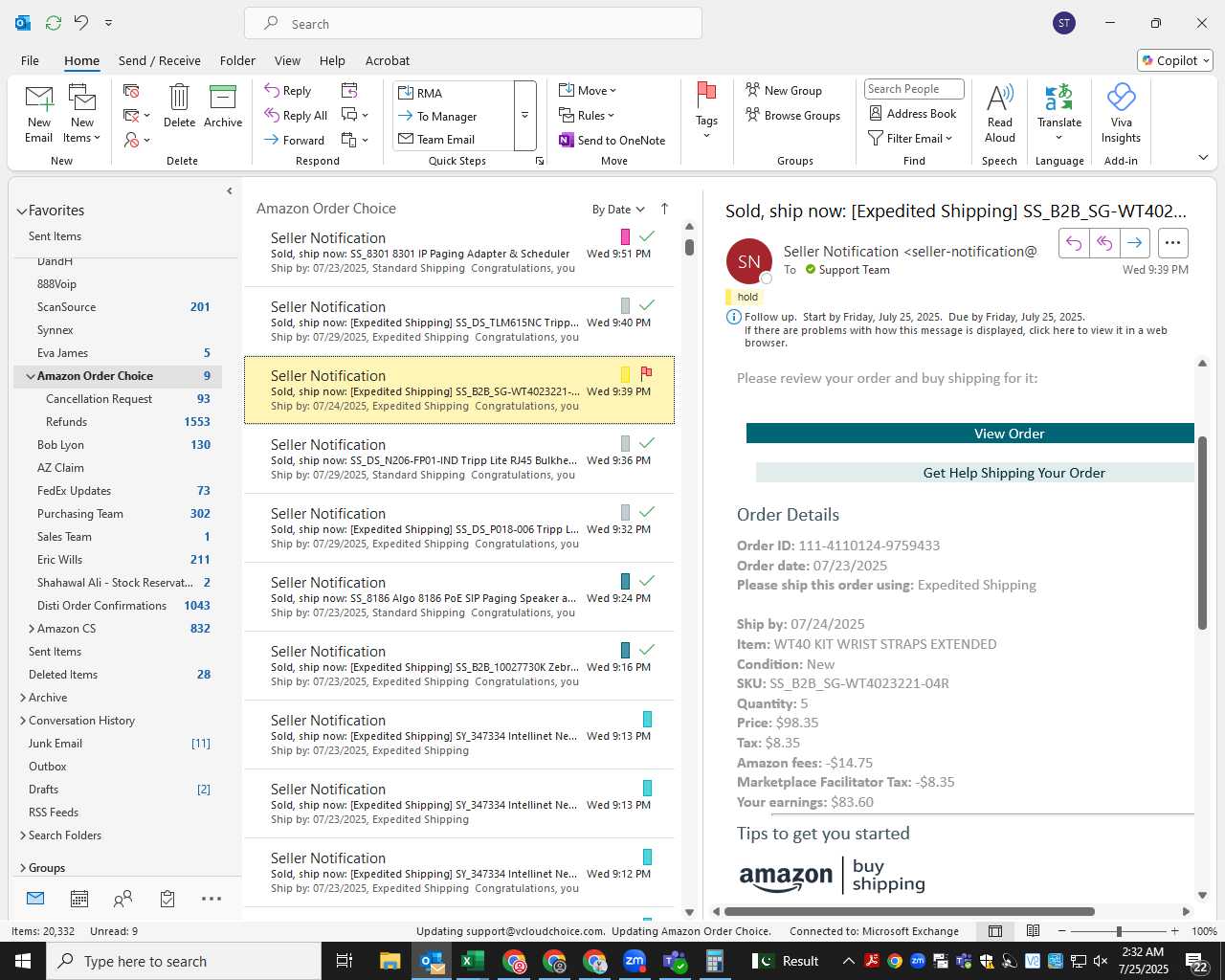Open the Copilot dropdown
Viewport: 1225px width, 980px height.
pos(1175,60)
